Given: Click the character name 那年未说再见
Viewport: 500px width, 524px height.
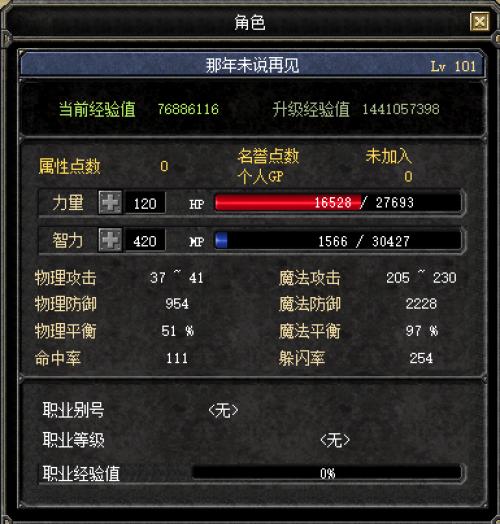Looking at the screenshot, I should [x=252, y=65].
